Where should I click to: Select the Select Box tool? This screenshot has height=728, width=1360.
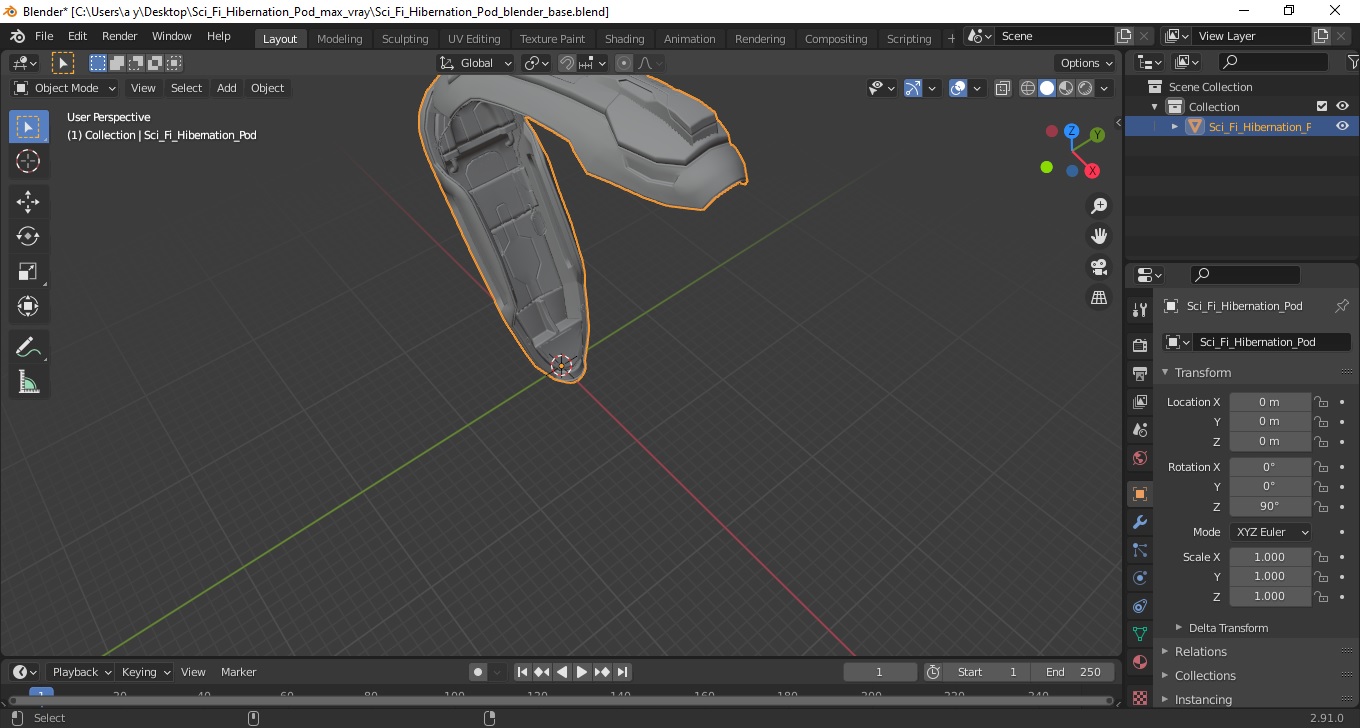[x=28, y=126]
